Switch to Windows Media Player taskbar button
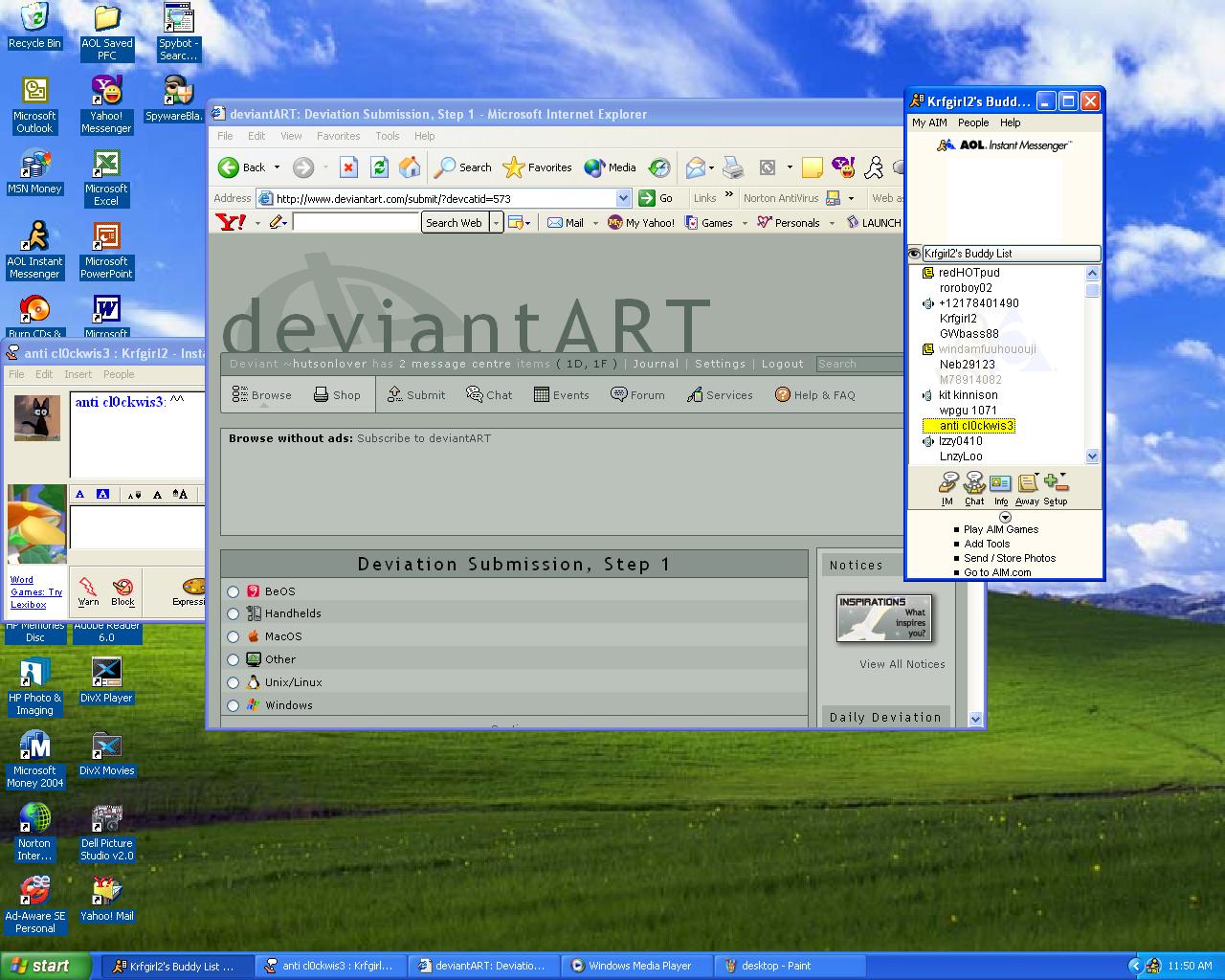Screen dimensions: 1225x980 [x=636, y=966]
